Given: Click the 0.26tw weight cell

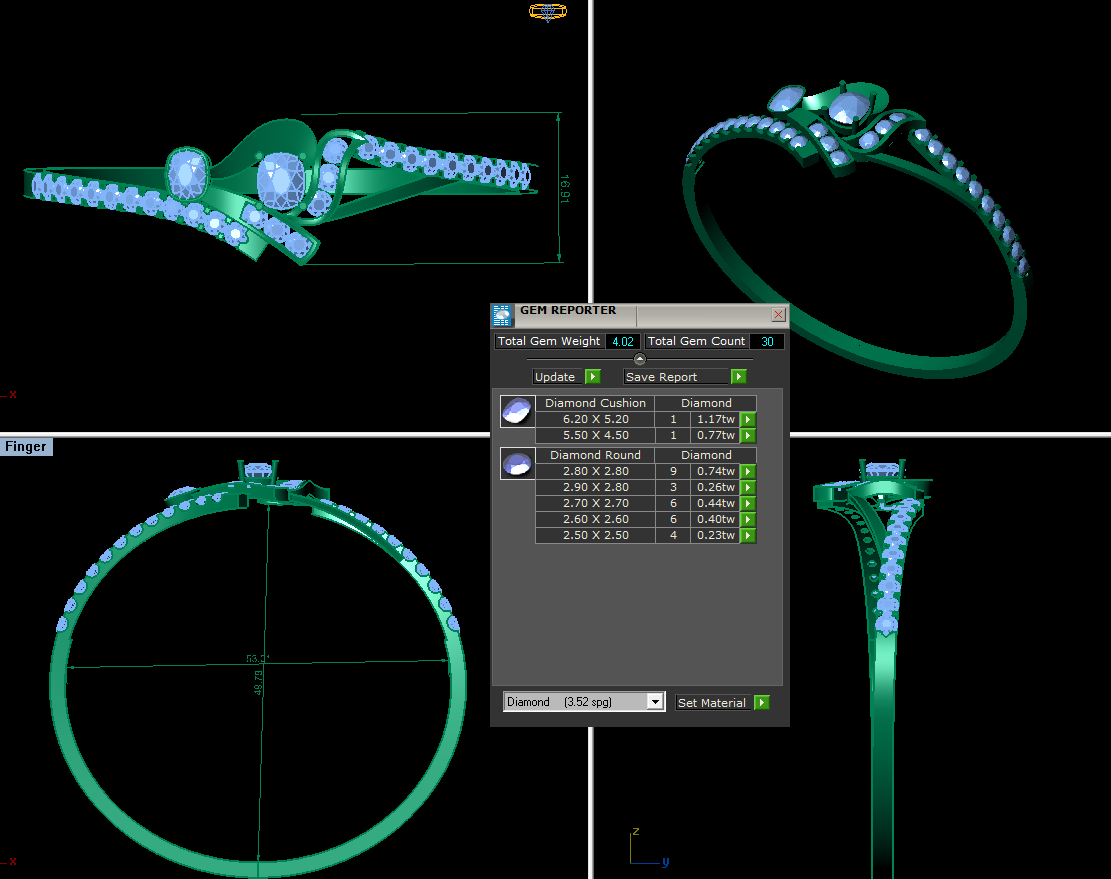Looking at the screenshot, I should pyautogui.click(x=716, y=487).
